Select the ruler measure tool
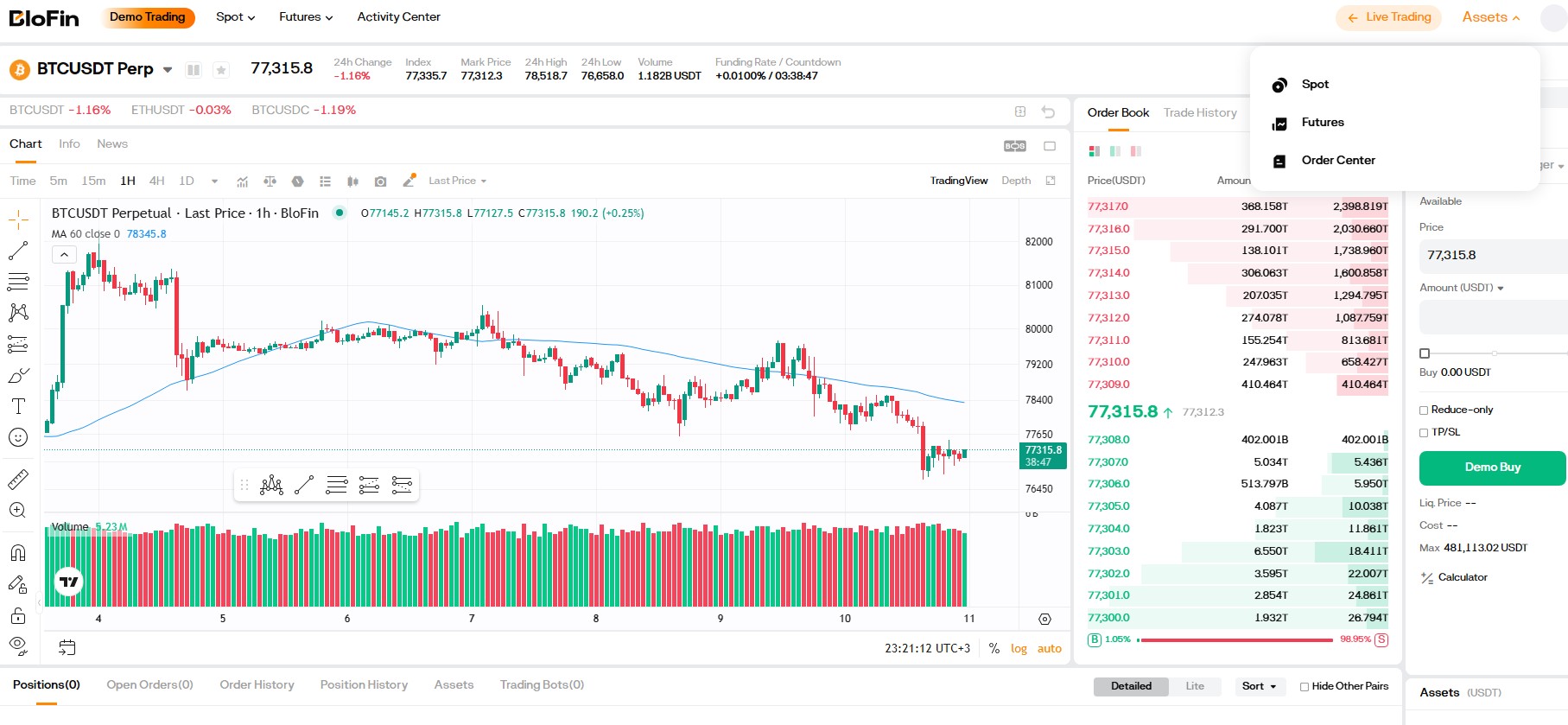This screenshot has height=725, width=1568. 18,479
